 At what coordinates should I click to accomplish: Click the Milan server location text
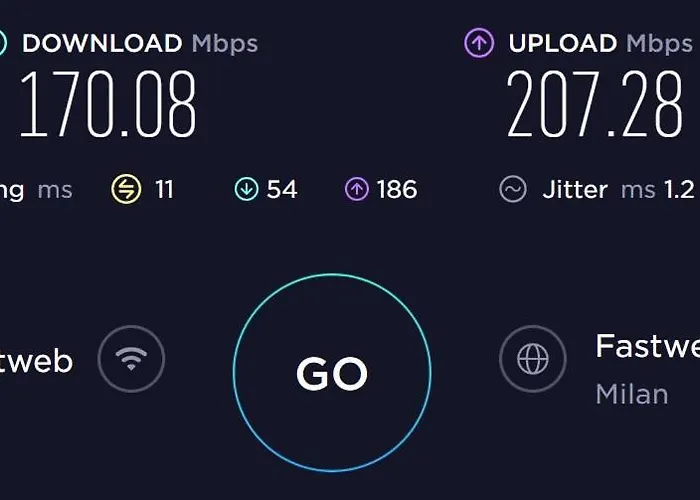tap(632, 394)
